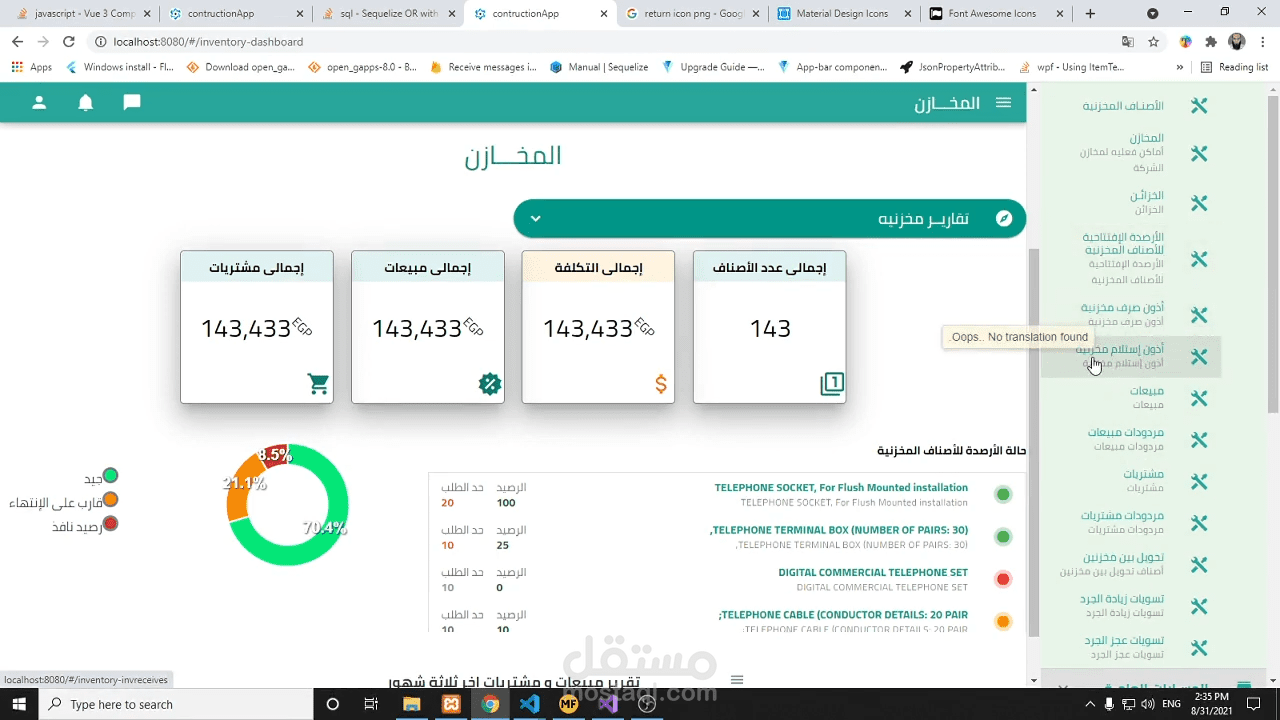Toggle the جيد legend entry of donut chart
1280x720 pixels.
coord(101,477)
